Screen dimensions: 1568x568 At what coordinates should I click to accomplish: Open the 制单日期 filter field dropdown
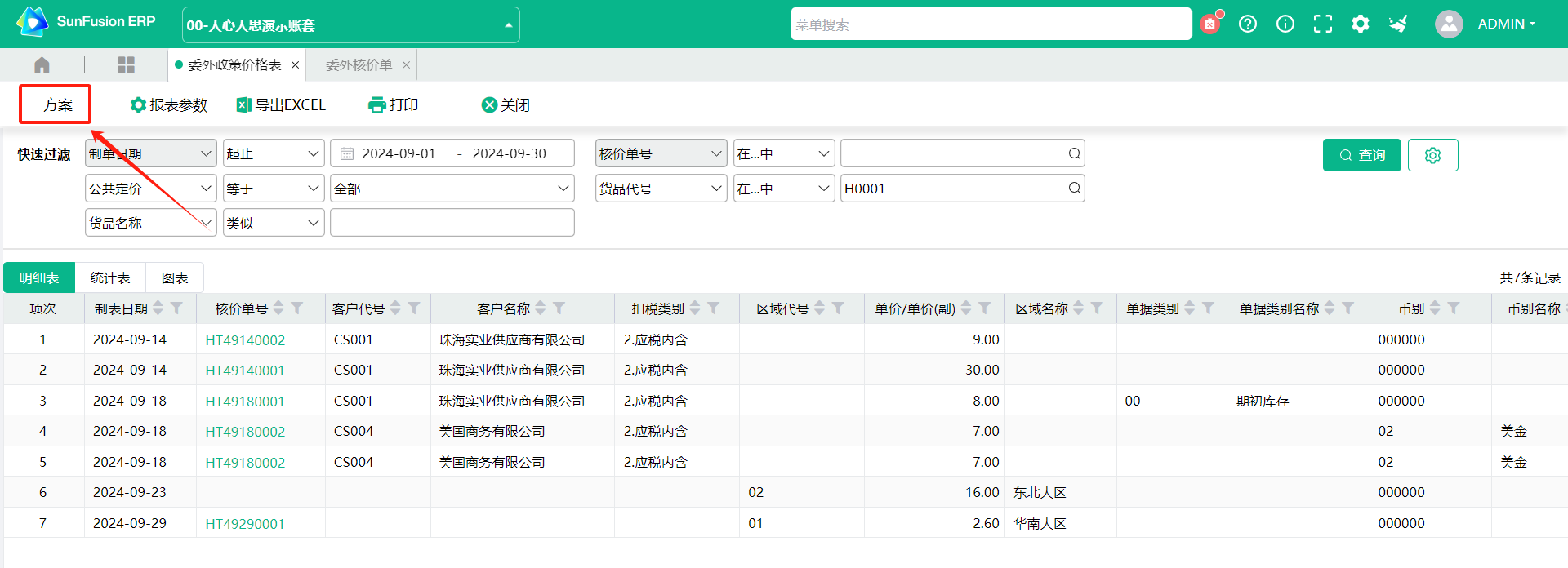tap(151, 153)
